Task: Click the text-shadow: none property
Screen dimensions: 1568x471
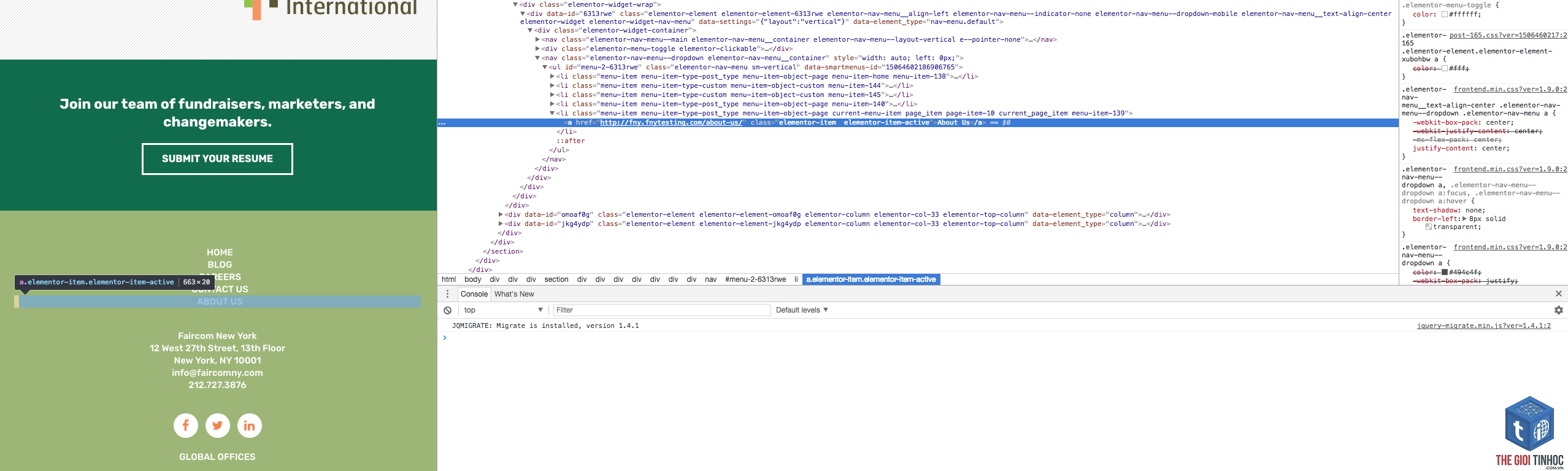Action: point(1448,210)
